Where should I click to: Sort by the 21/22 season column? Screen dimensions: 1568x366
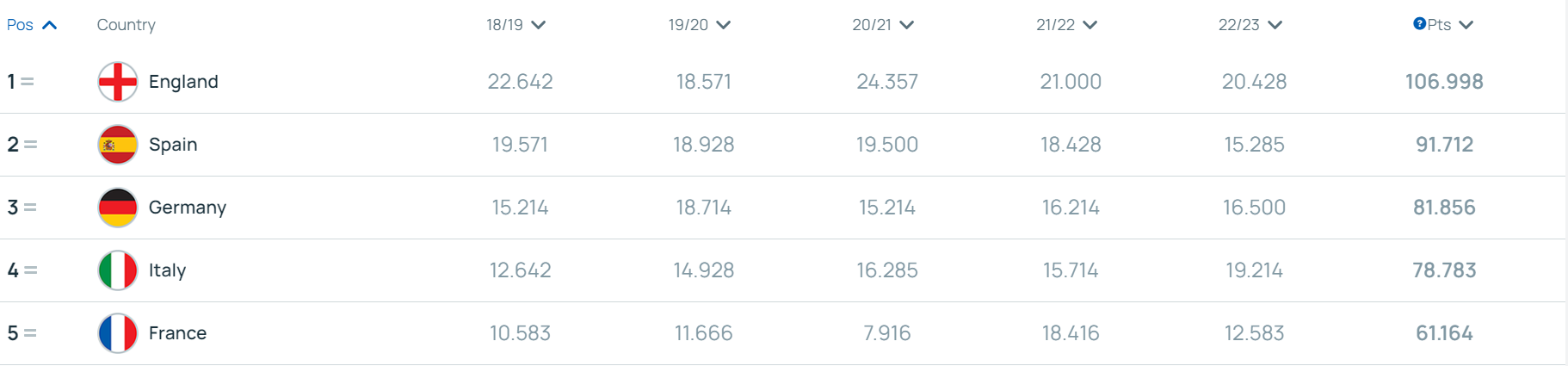pos(1066,25)
